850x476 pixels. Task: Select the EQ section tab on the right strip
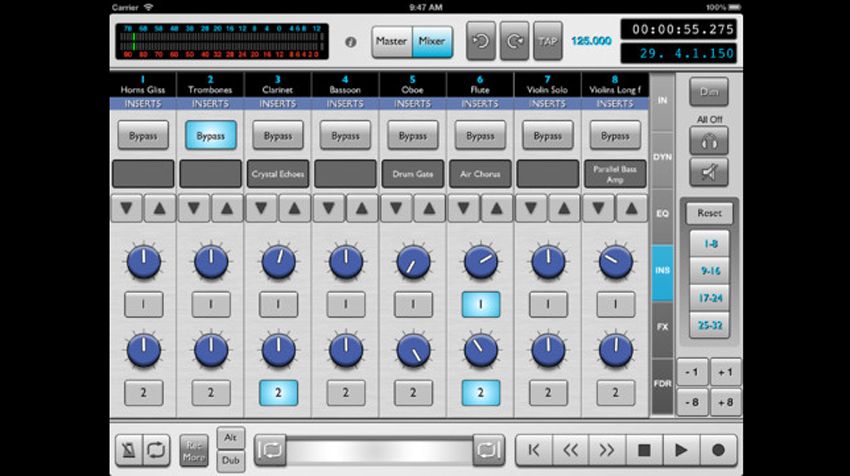tap(662, 214)
